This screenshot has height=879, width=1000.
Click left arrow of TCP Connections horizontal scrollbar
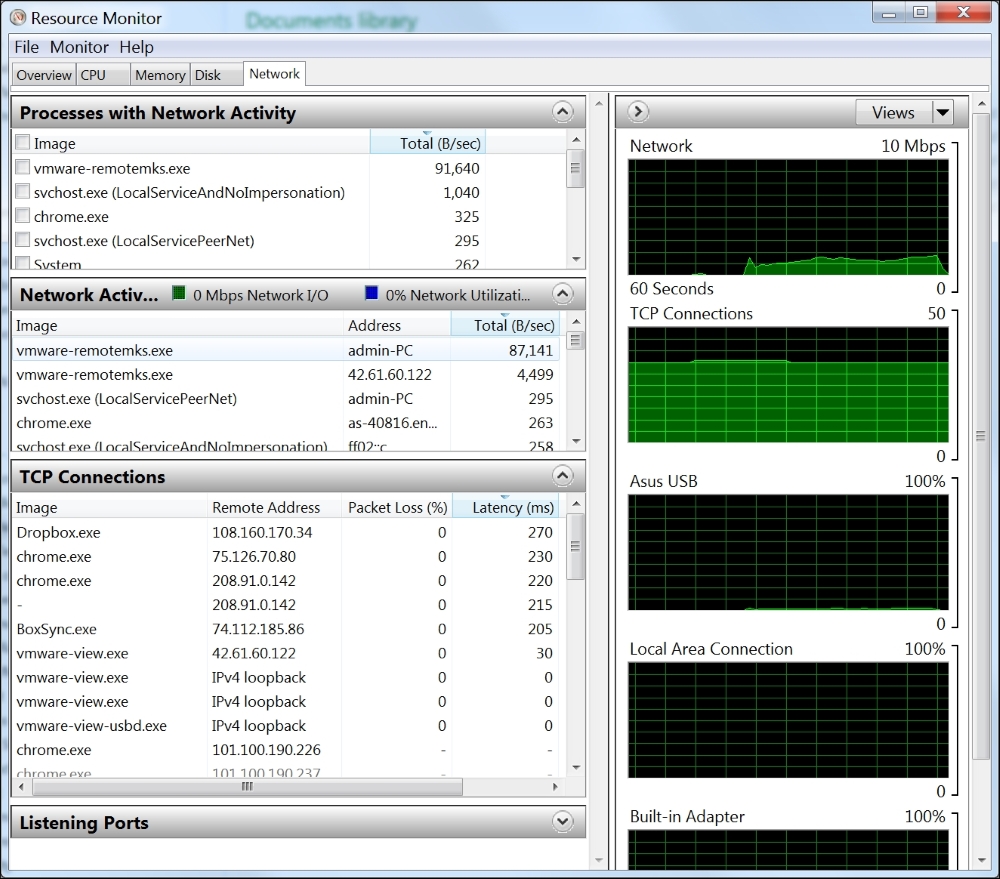point(21,787)
